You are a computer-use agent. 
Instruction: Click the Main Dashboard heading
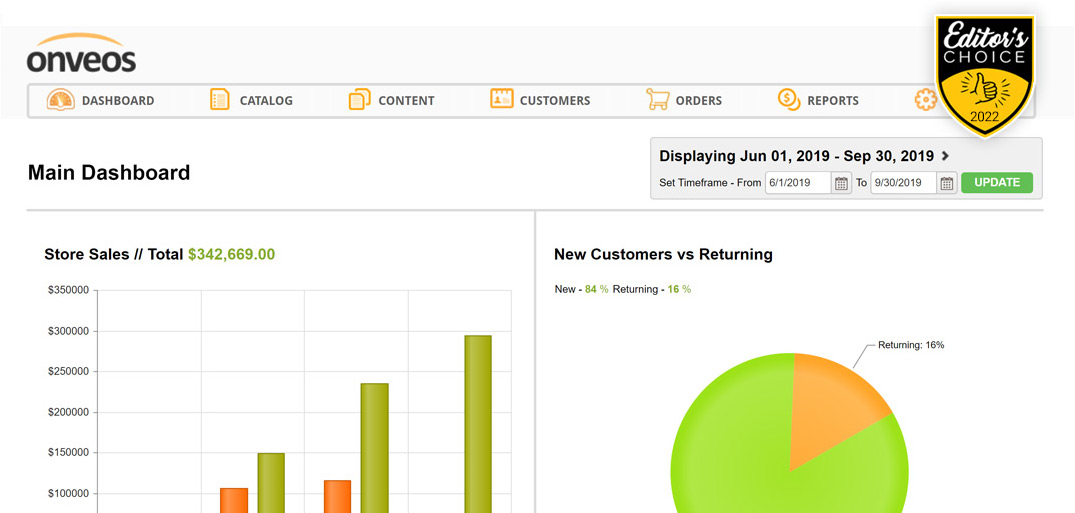point(109,172)
